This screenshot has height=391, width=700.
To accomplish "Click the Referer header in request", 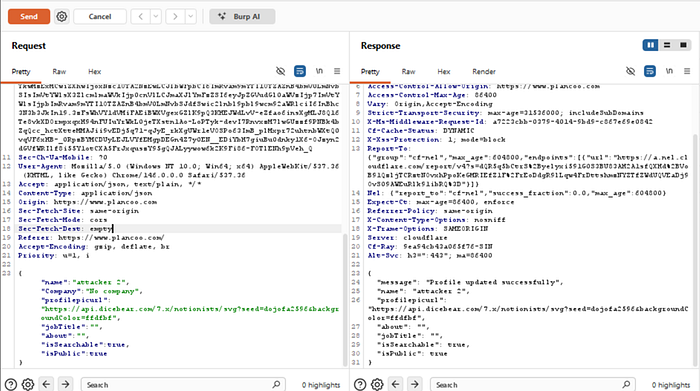I will (91, 237).
